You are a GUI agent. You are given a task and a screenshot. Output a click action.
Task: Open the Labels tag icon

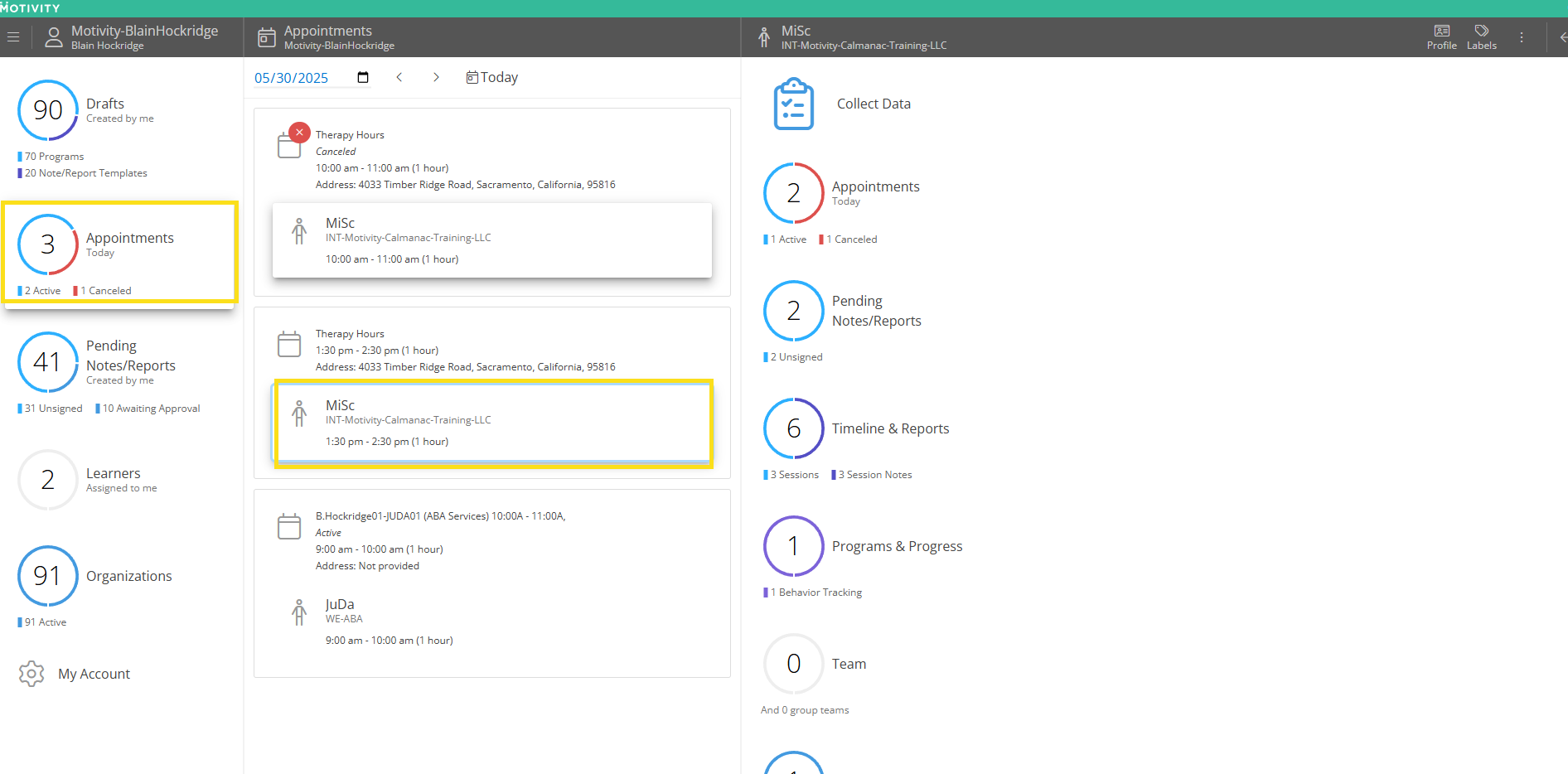click(1482, 37)
